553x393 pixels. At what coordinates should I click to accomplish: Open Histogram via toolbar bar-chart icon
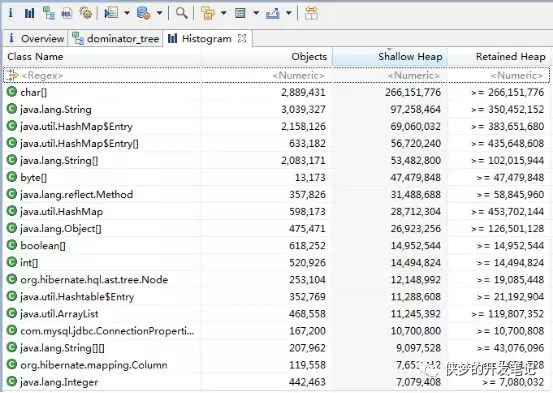[29, 13]
